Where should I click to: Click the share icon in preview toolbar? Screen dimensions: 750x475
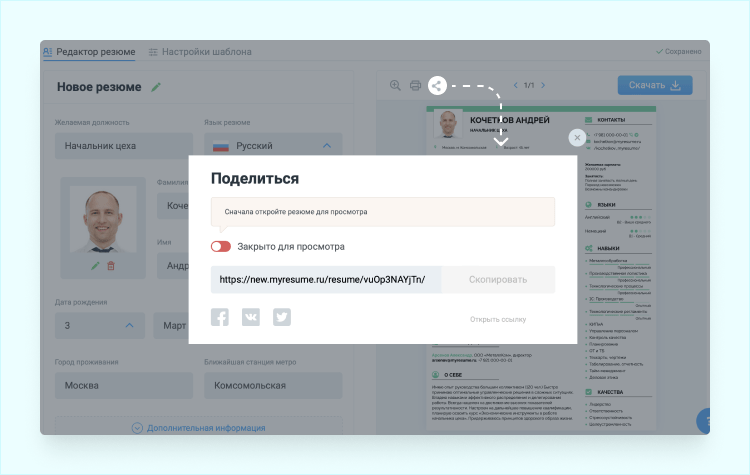click(437, 86)
